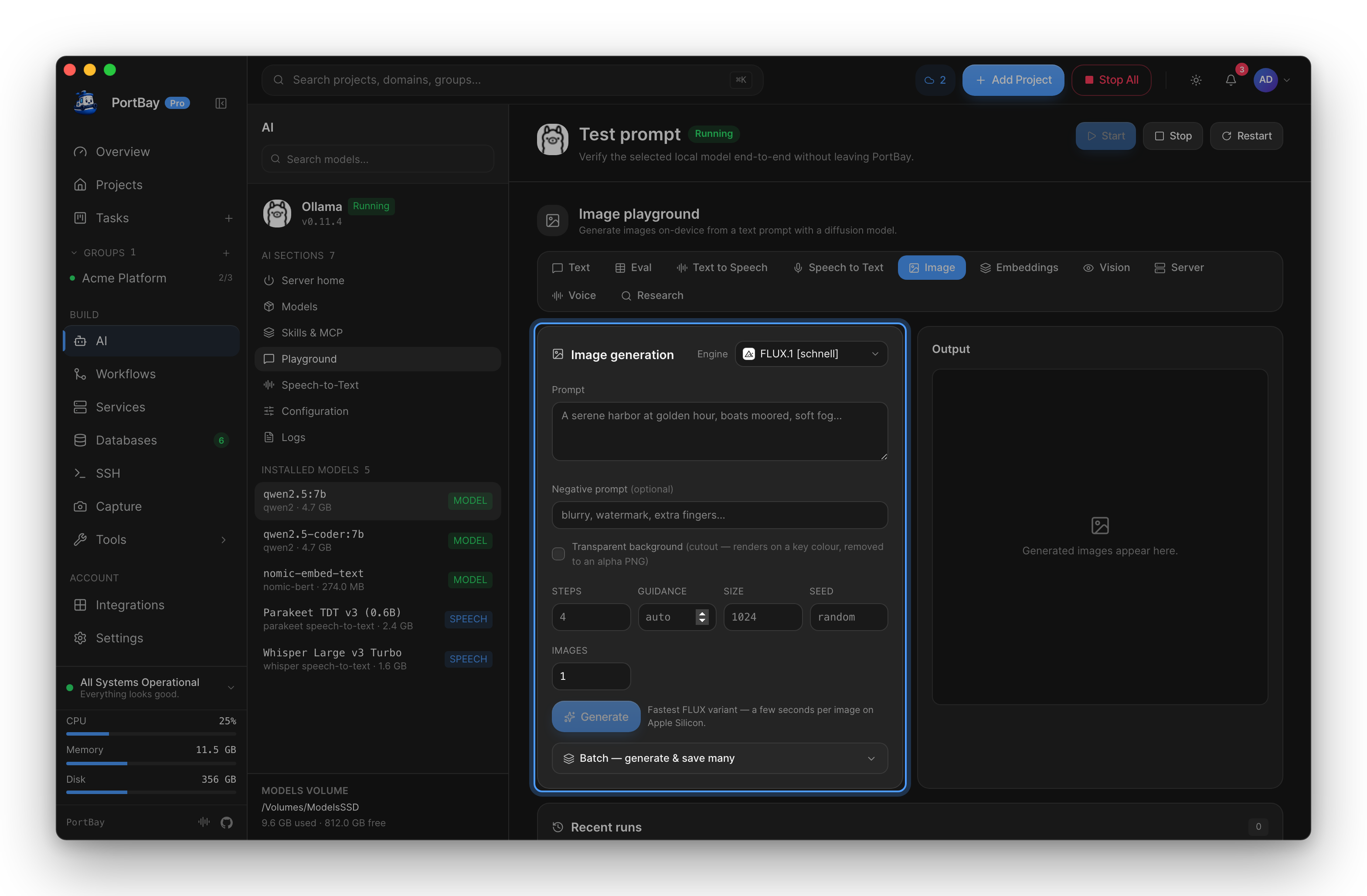Expand Batch — generate & save many
This screenshot has width=1367, height=896.
point(720,758)
